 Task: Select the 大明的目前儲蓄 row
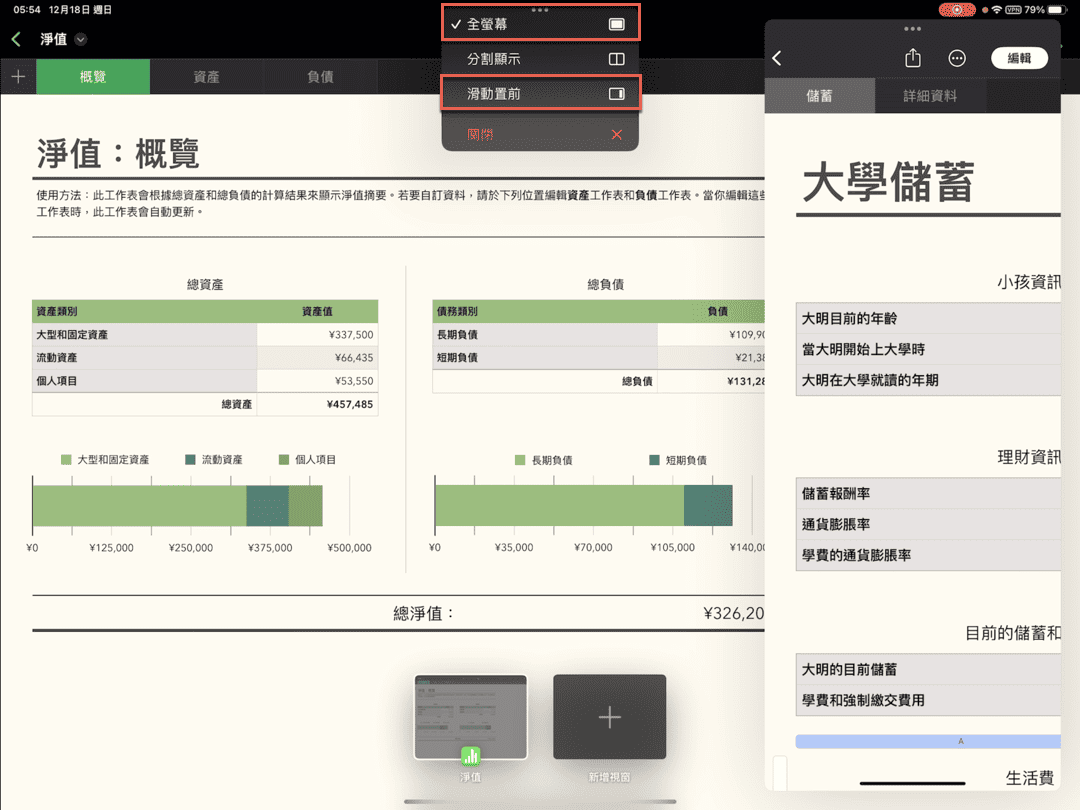(x=928, y=669)
